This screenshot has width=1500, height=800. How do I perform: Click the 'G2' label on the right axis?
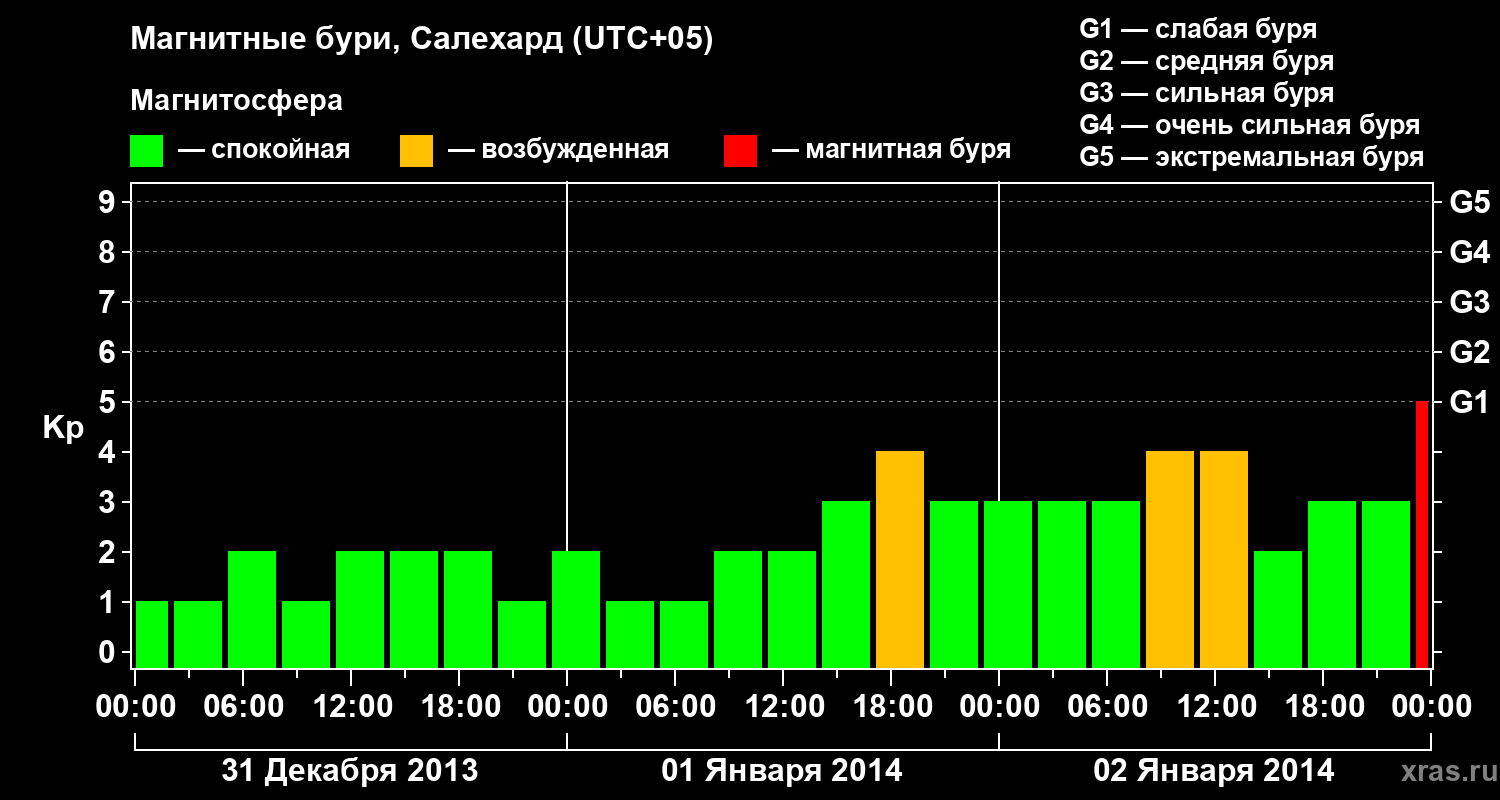(1470, 352)
